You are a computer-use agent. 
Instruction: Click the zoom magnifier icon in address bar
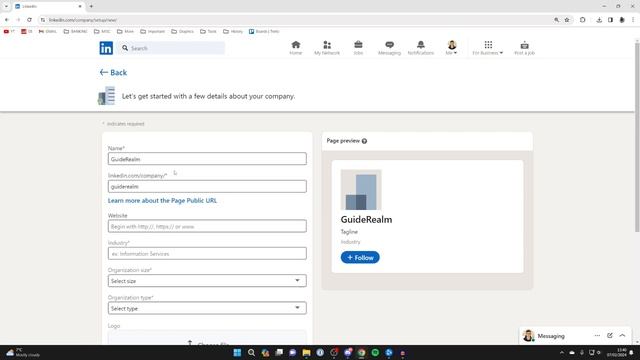[556, 20]
